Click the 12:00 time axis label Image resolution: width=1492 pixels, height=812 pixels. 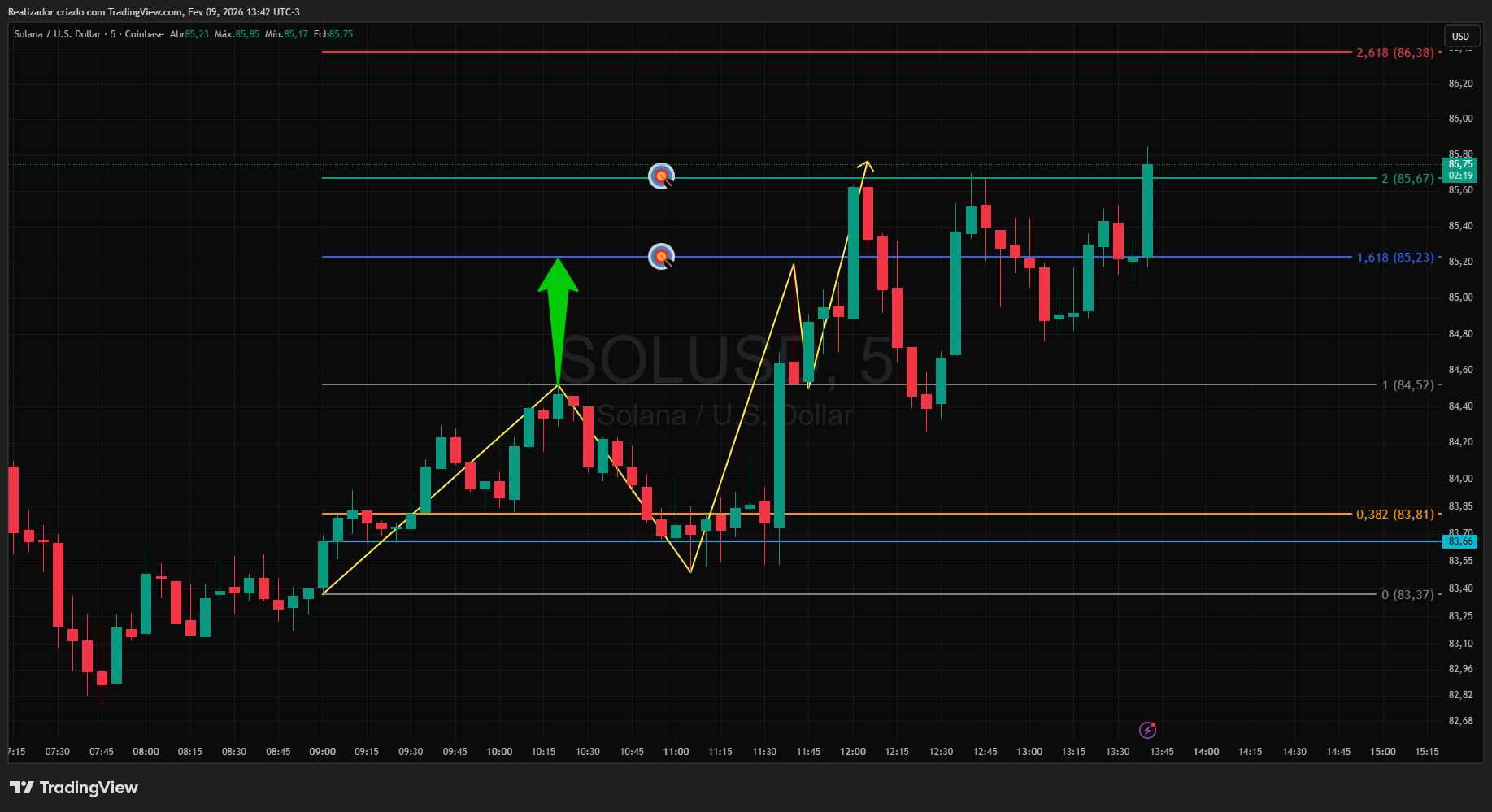coord(853,752)
